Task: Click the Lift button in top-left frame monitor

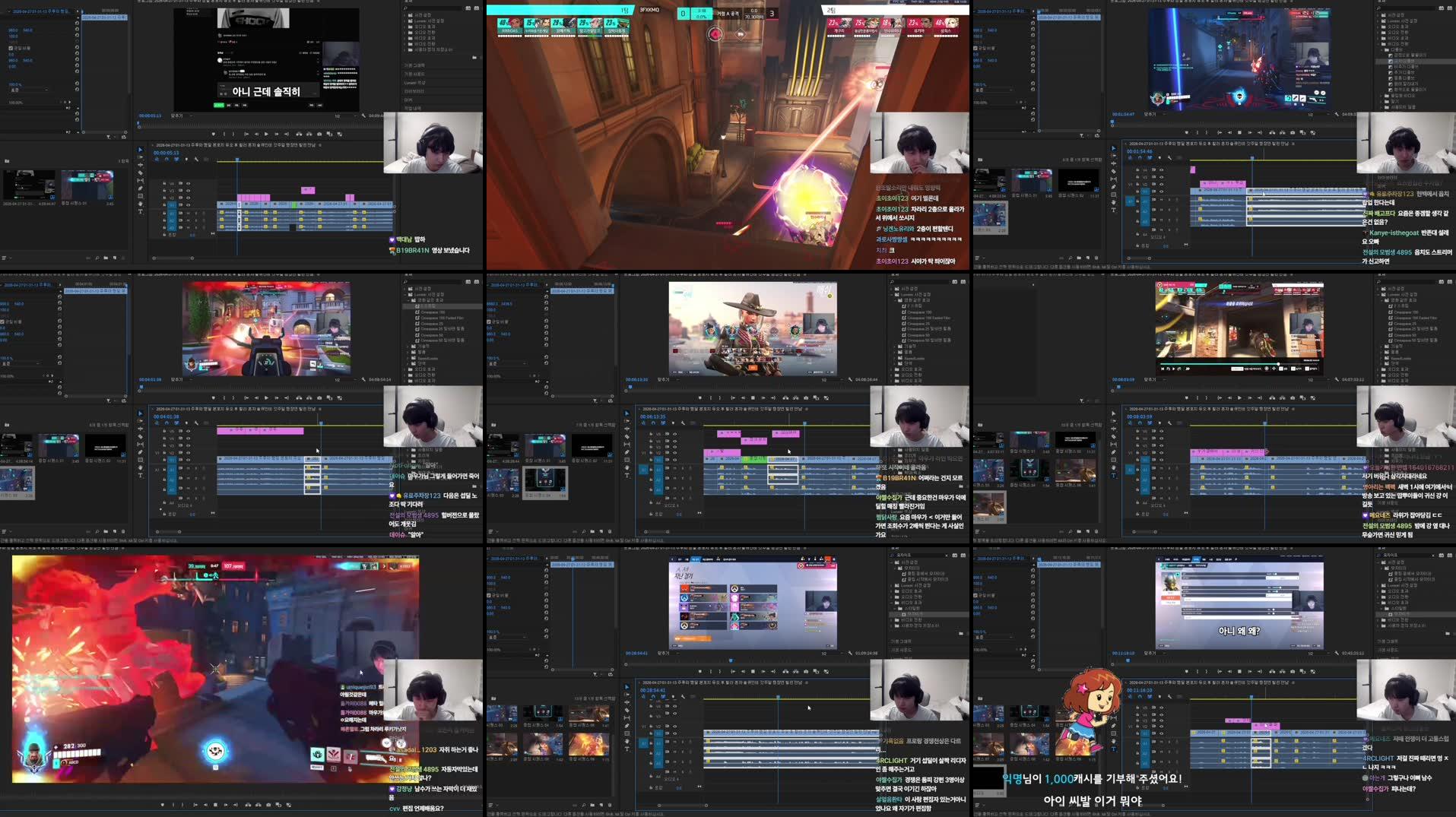Action: pyautogui.click(x=299, y=134)
